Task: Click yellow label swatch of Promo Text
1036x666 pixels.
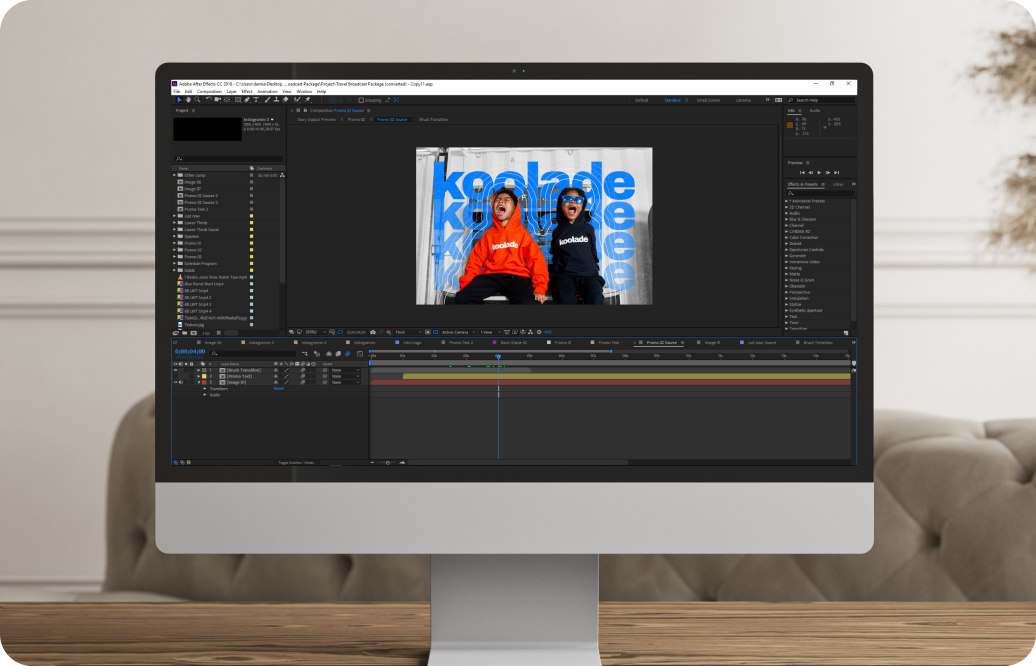Action: (x=204, y=377)
